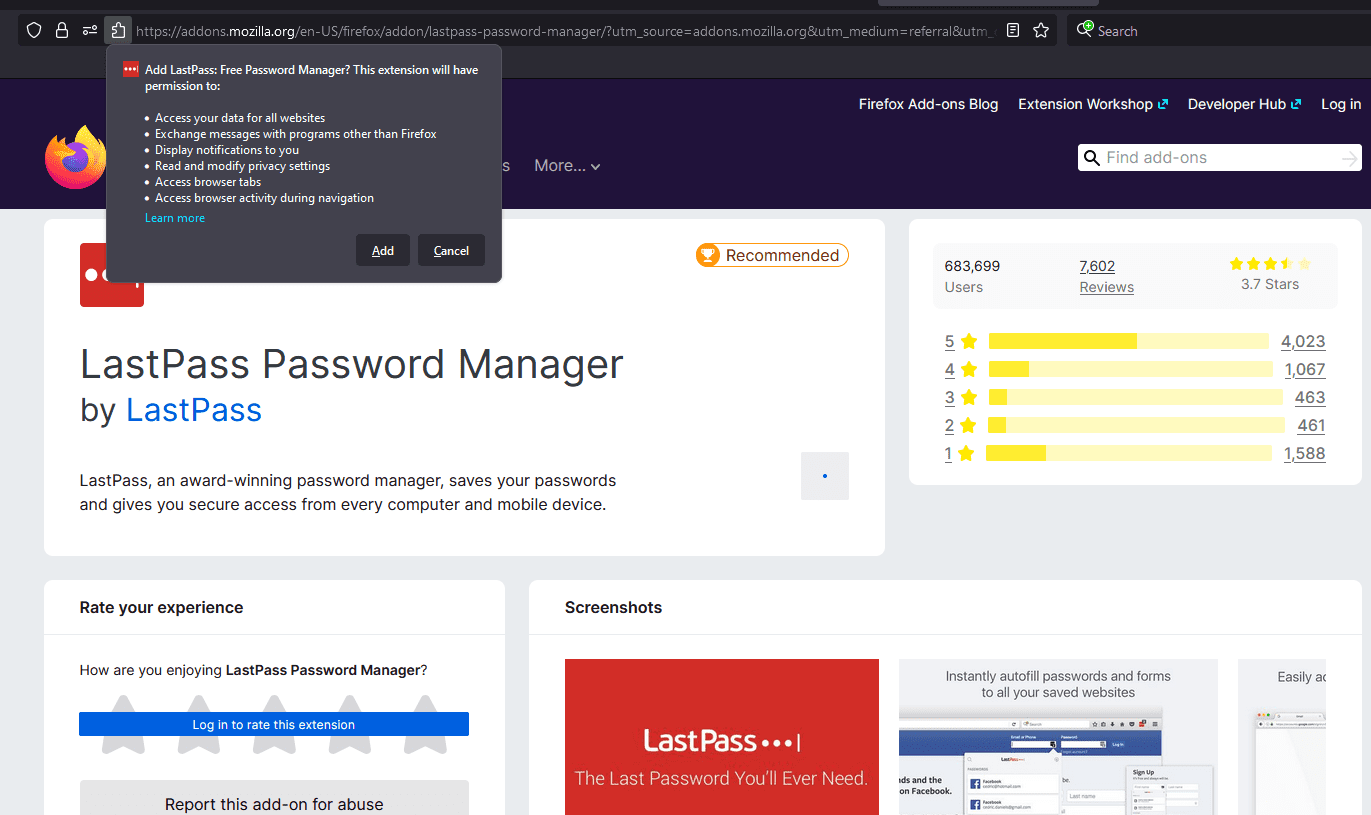Image resolution: width=1371 pixels, height=815 pixels.
Task: Click the magnifier icon in Find add-ons
Action: 1091,158
